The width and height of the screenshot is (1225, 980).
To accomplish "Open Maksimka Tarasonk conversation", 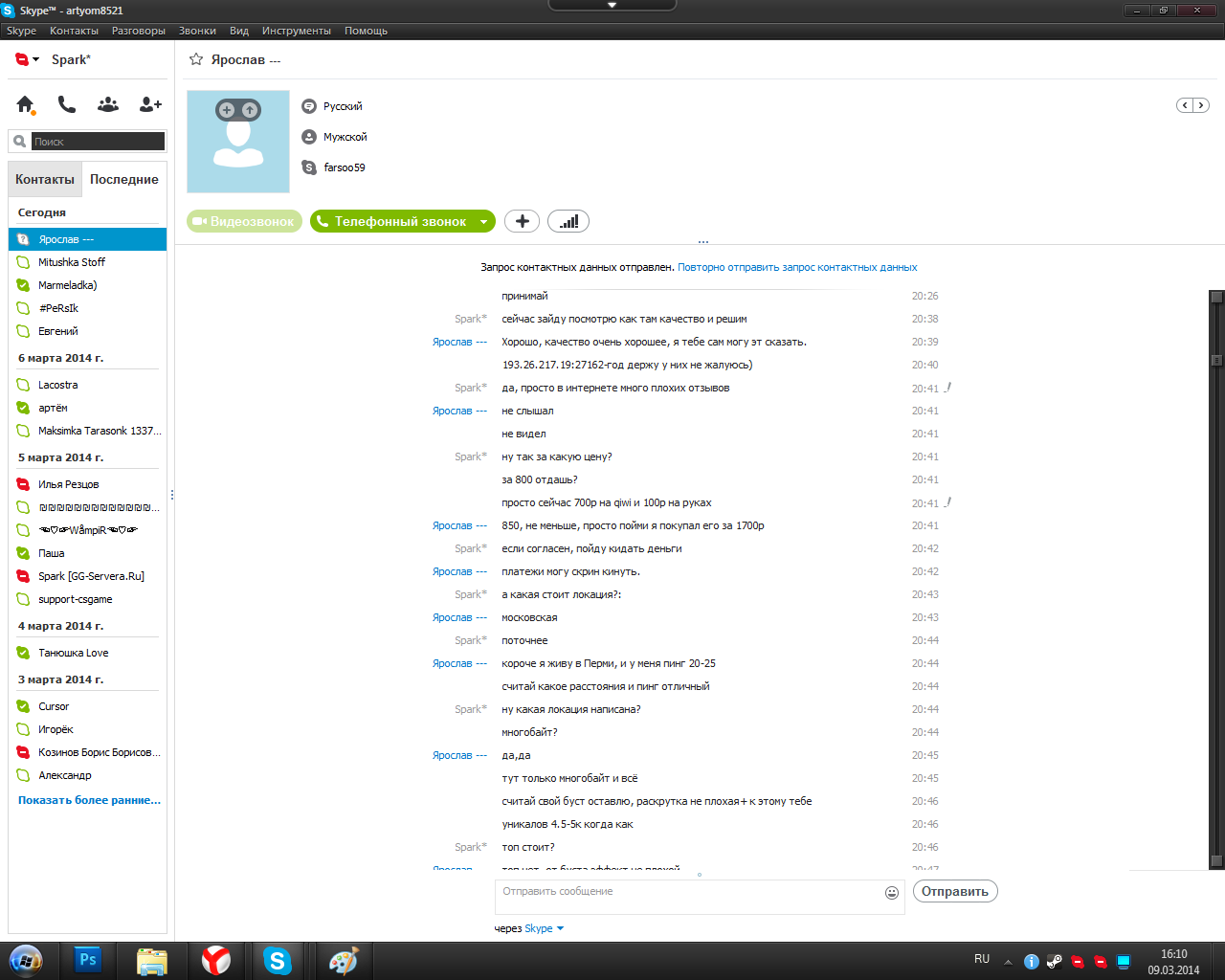I will click(x=87, y=431).
